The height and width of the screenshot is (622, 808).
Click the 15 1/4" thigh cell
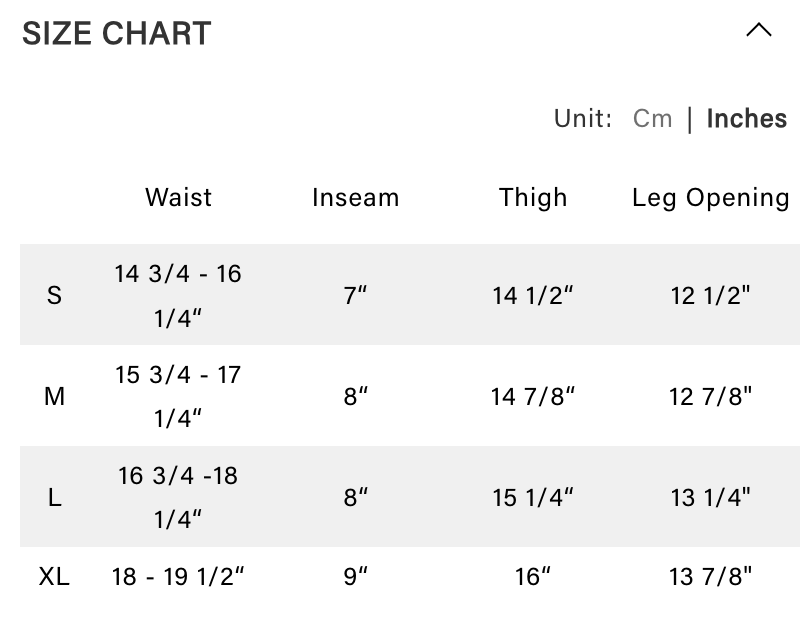click(x=533, y=497)
